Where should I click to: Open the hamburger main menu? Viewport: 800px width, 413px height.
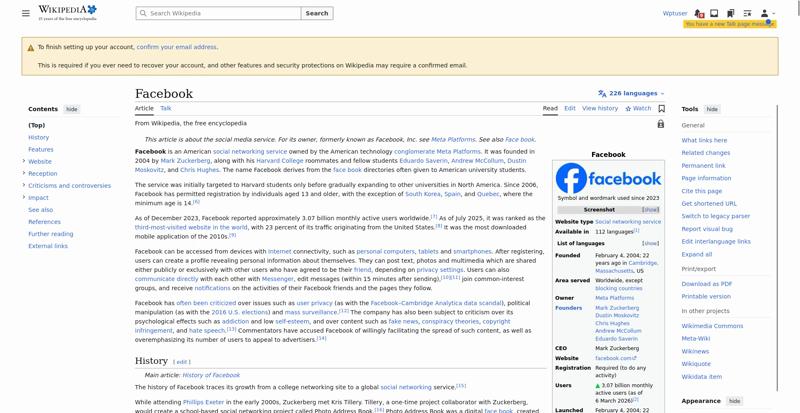point(26,13)
